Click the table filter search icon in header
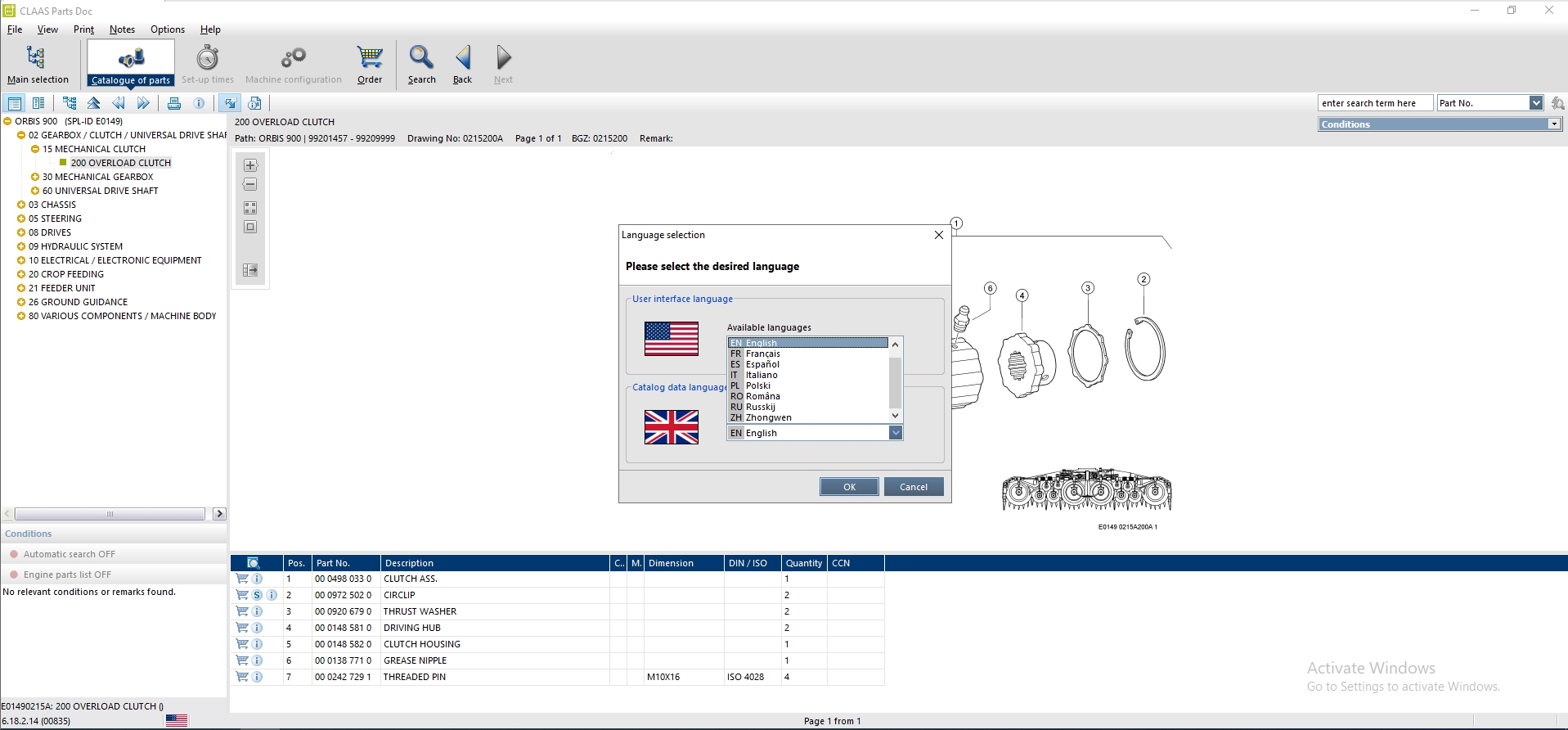The width and height of the screenshot is (1568, 730). [254, 563]
